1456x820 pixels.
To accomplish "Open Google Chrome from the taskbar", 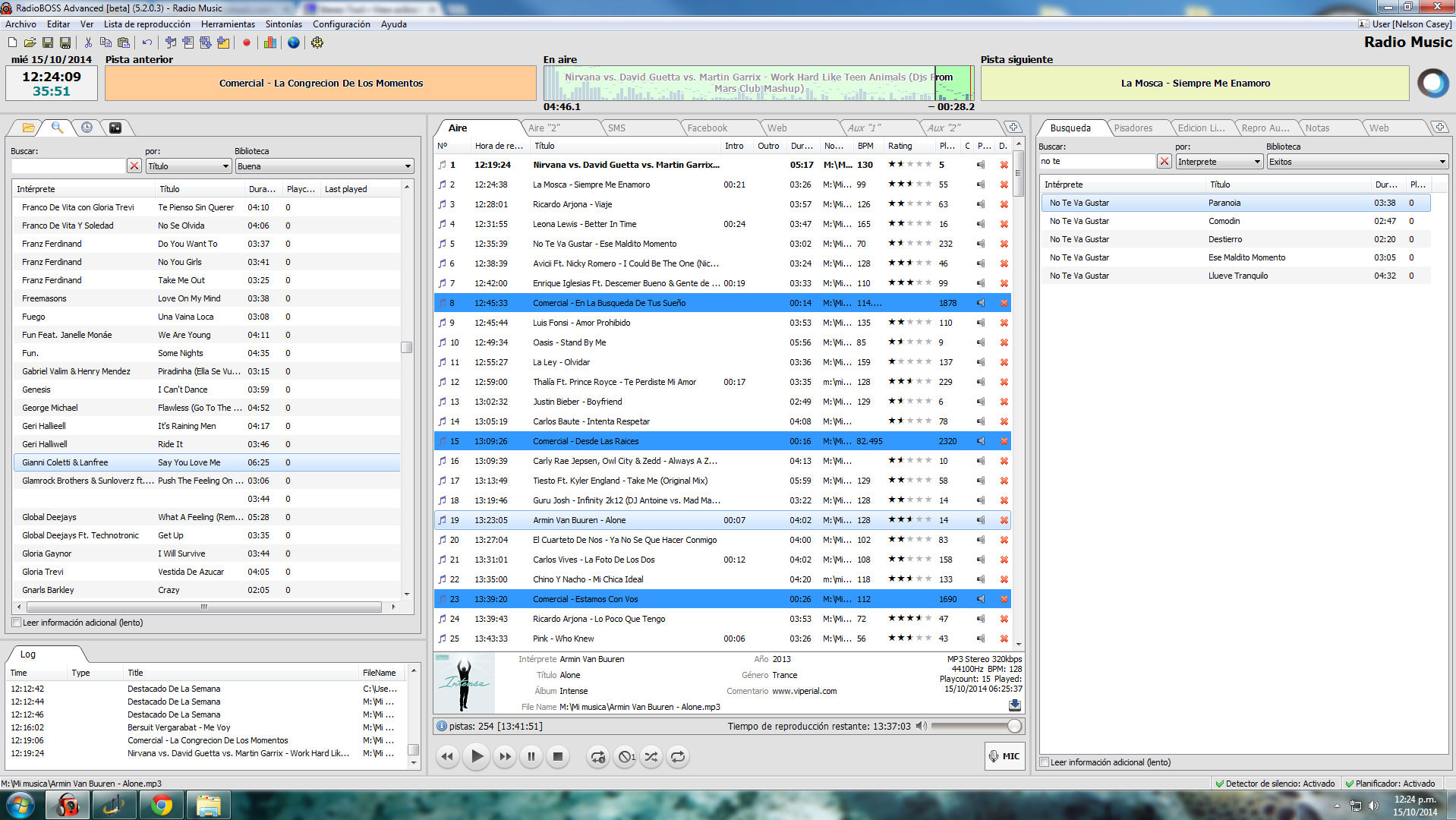I will coord(161,805).
